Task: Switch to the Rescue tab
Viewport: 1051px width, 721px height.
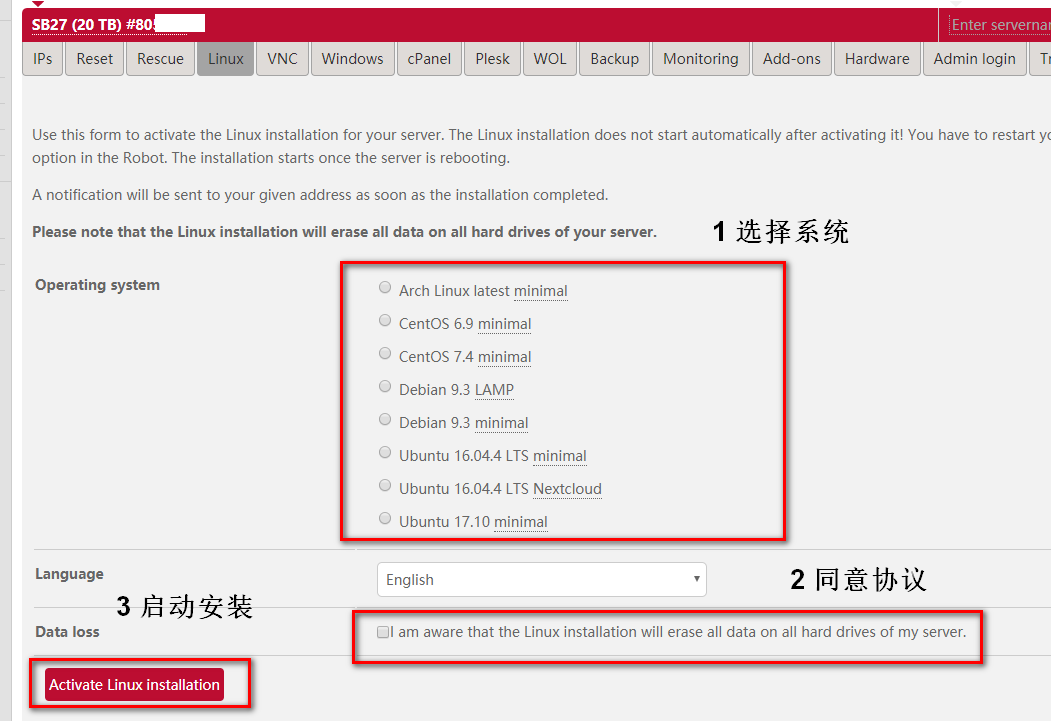Action: (160, 59)
